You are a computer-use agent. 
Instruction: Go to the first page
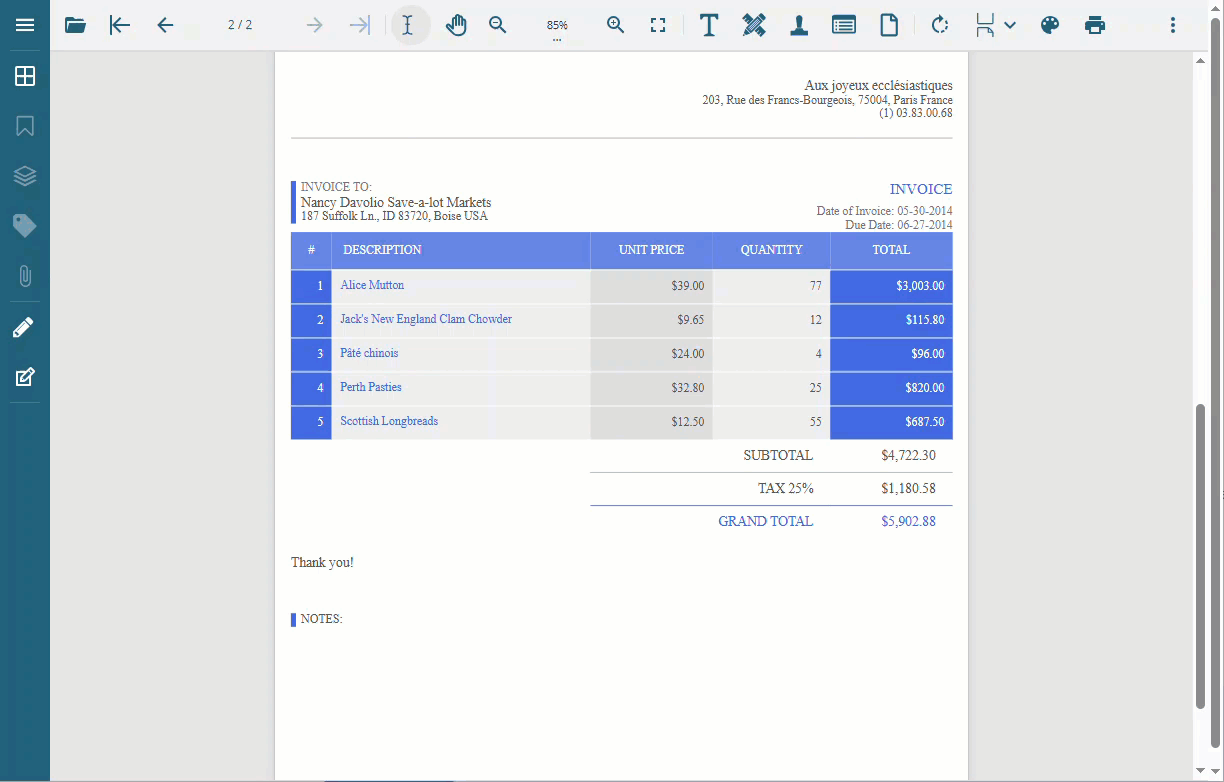[120, 25]
